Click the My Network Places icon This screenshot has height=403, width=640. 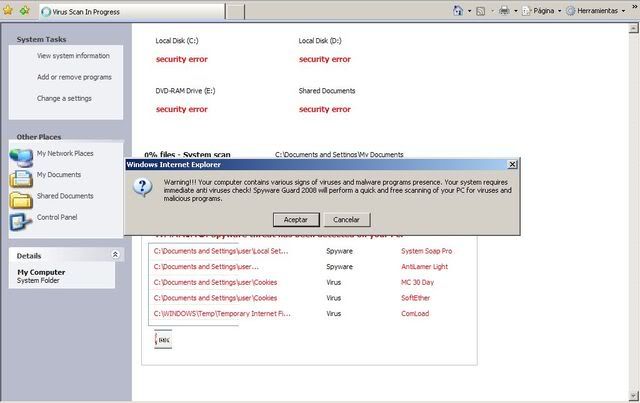click(x=21, y=158)
